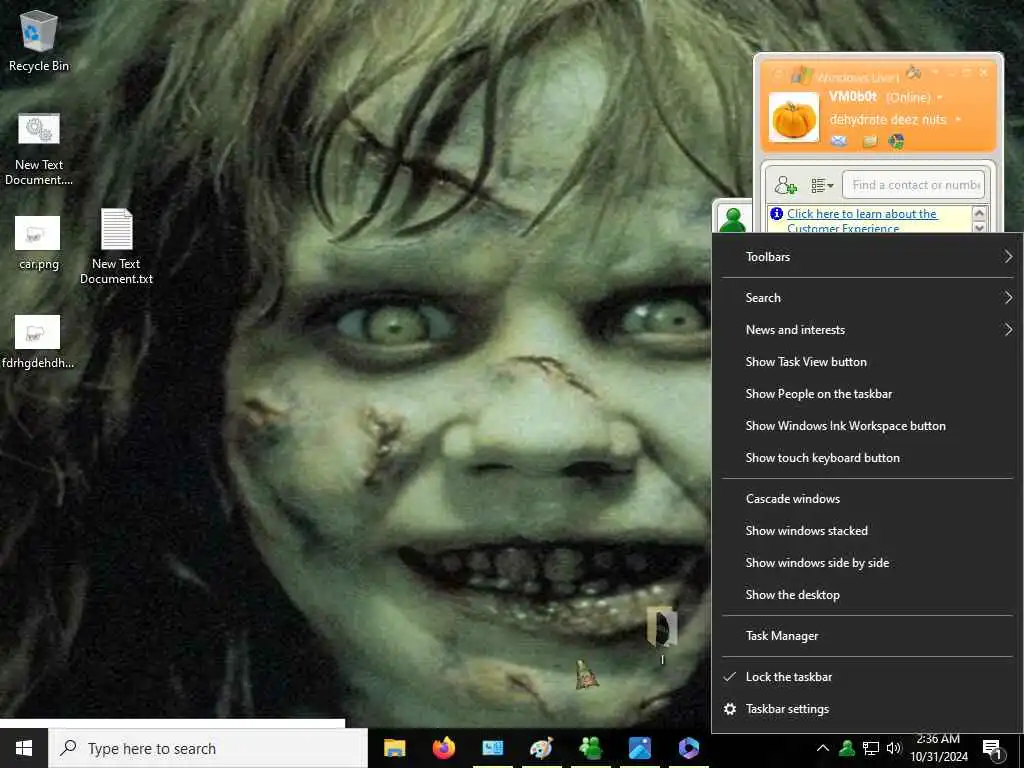The height and width of the screenshot is (768, 1024).
Task: Open the Recycle Bin desktop icon
Action: click(x=39, y=39)
